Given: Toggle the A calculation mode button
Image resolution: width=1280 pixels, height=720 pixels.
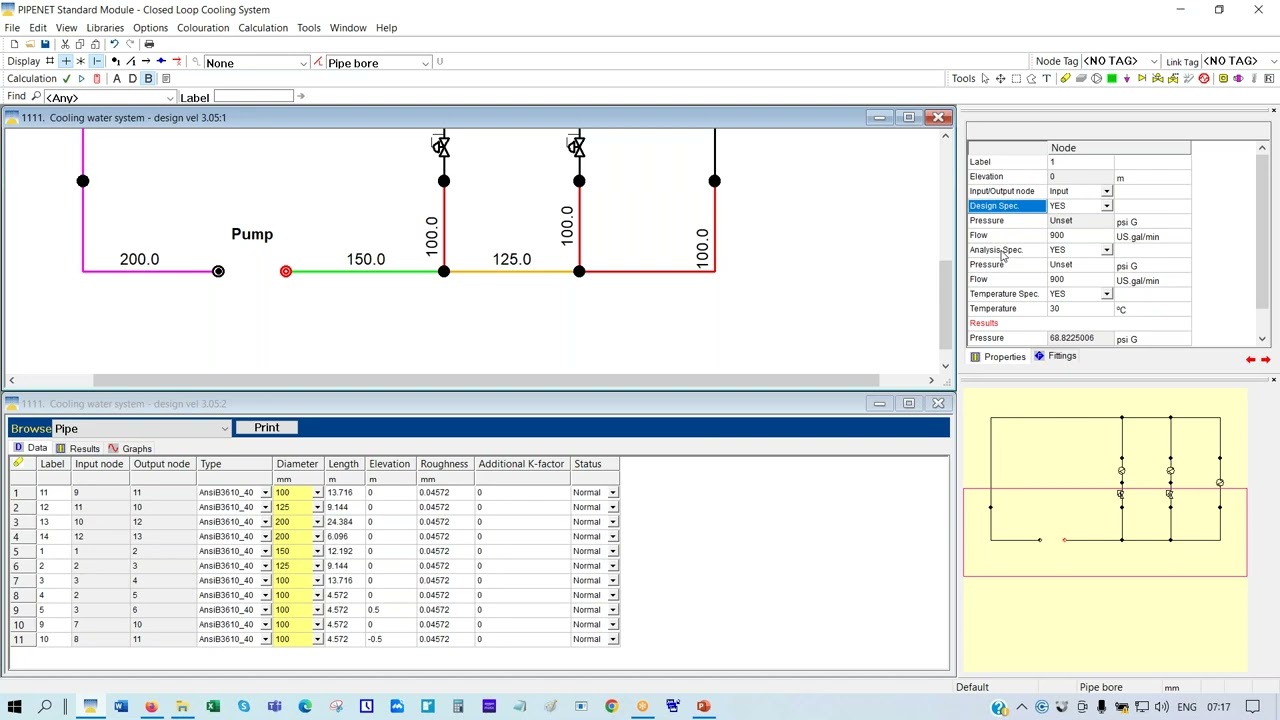Looking at the screenshot, I should click(x=117, y=79).
